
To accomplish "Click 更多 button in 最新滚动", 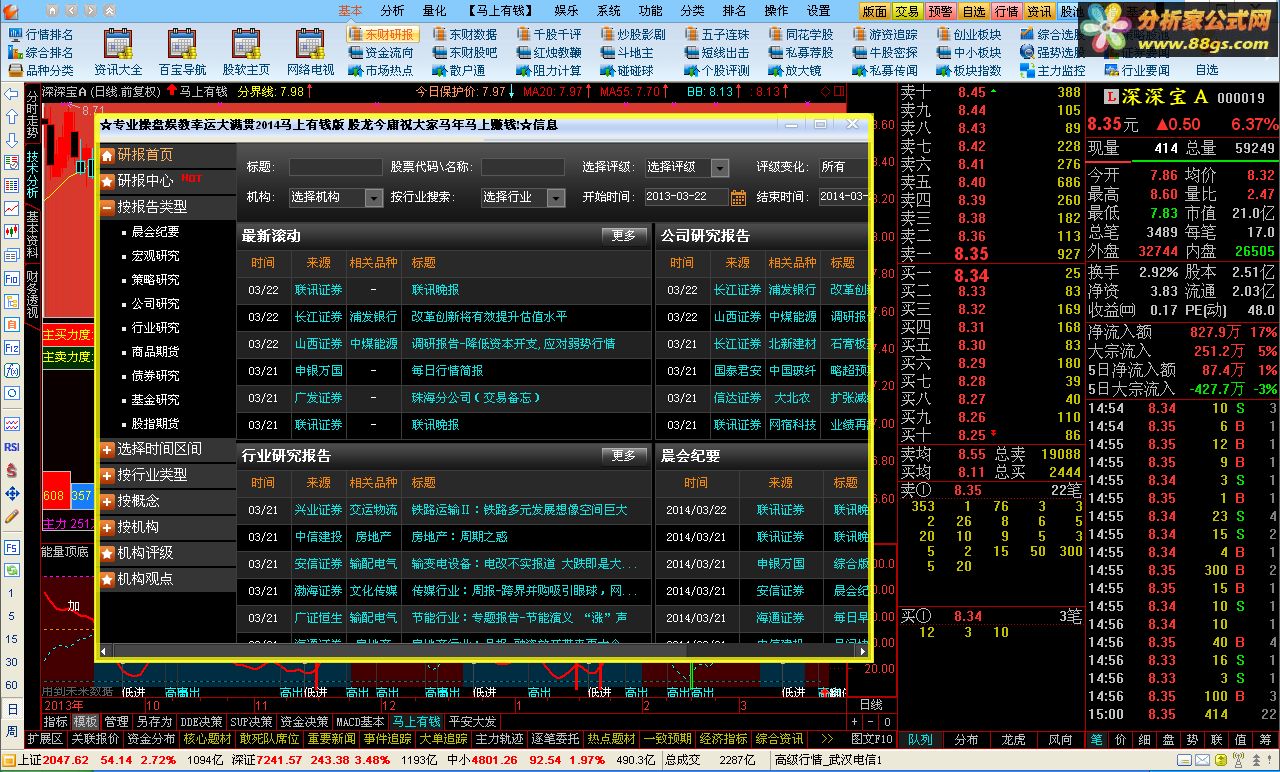I will (624, 236).
